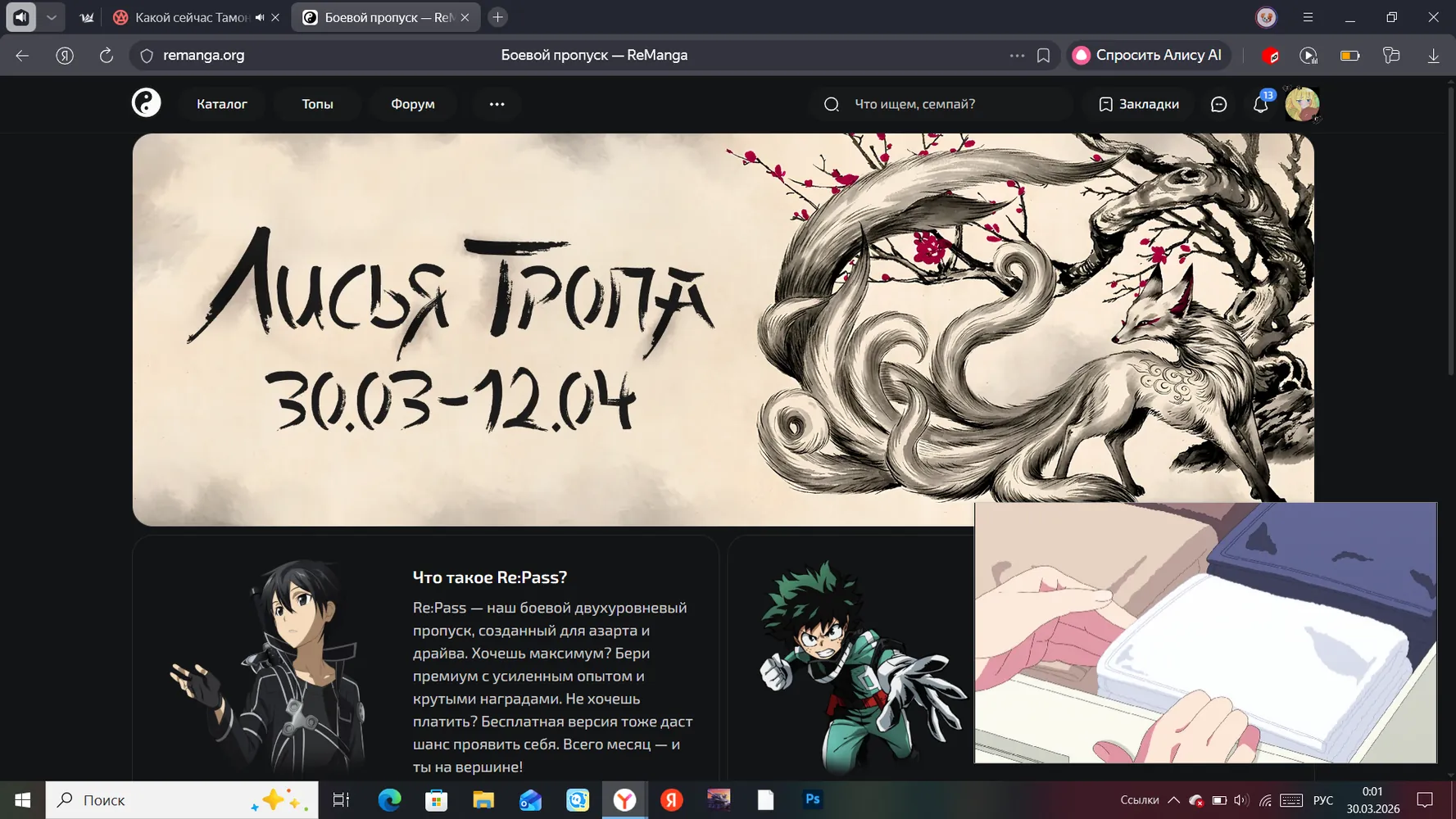The width and height of the screenshot is (1456, 819).
Task: Open the browser profile avatar
Action: click(1266, 17)
